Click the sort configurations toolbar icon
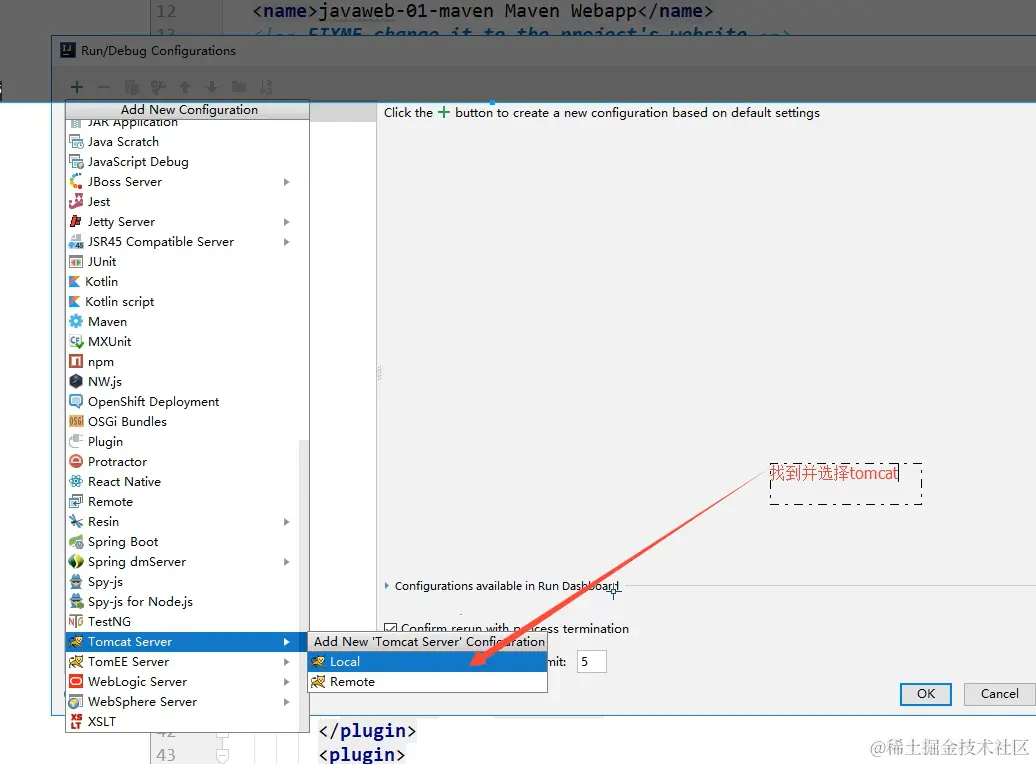The width and height of the screenshot is (1036, 764). (x=266, y=87)
